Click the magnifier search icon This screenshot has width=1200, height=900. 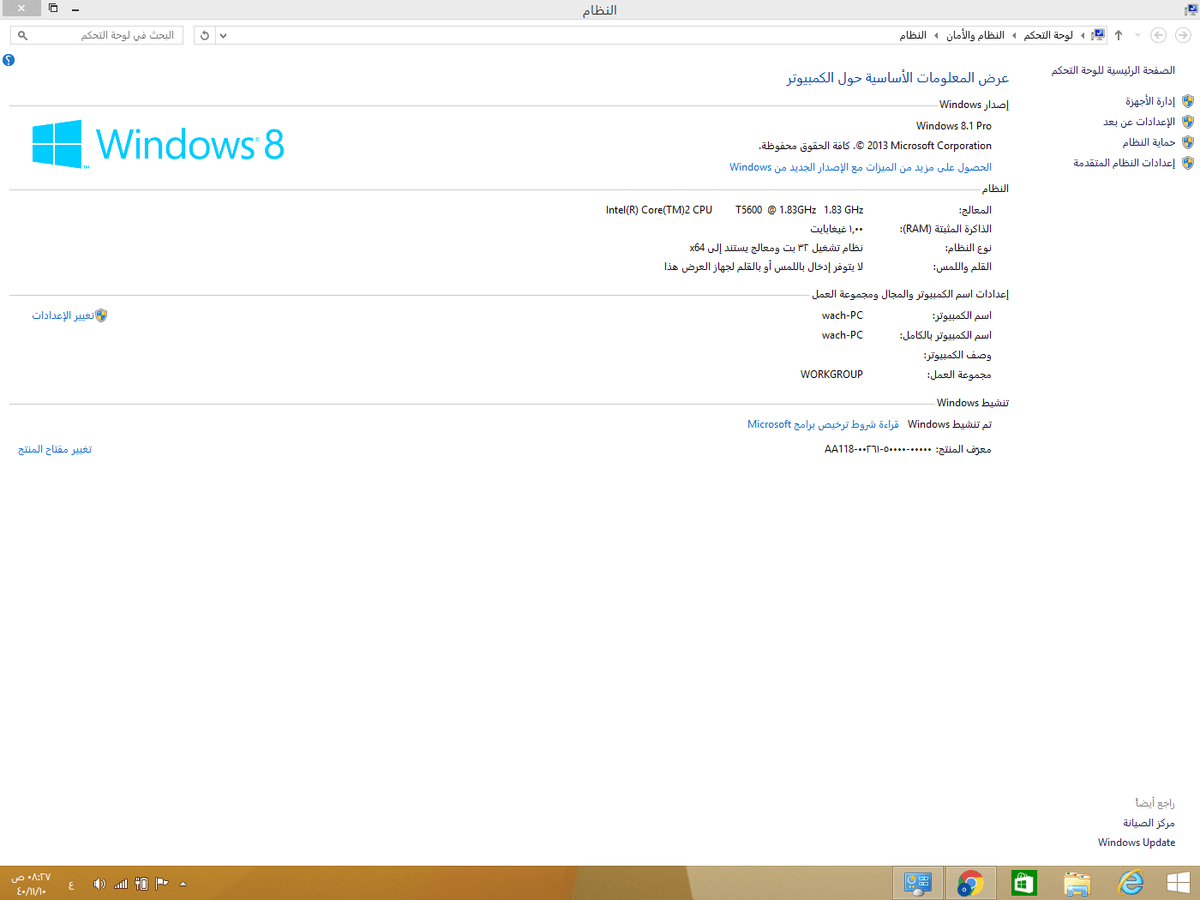22,35
